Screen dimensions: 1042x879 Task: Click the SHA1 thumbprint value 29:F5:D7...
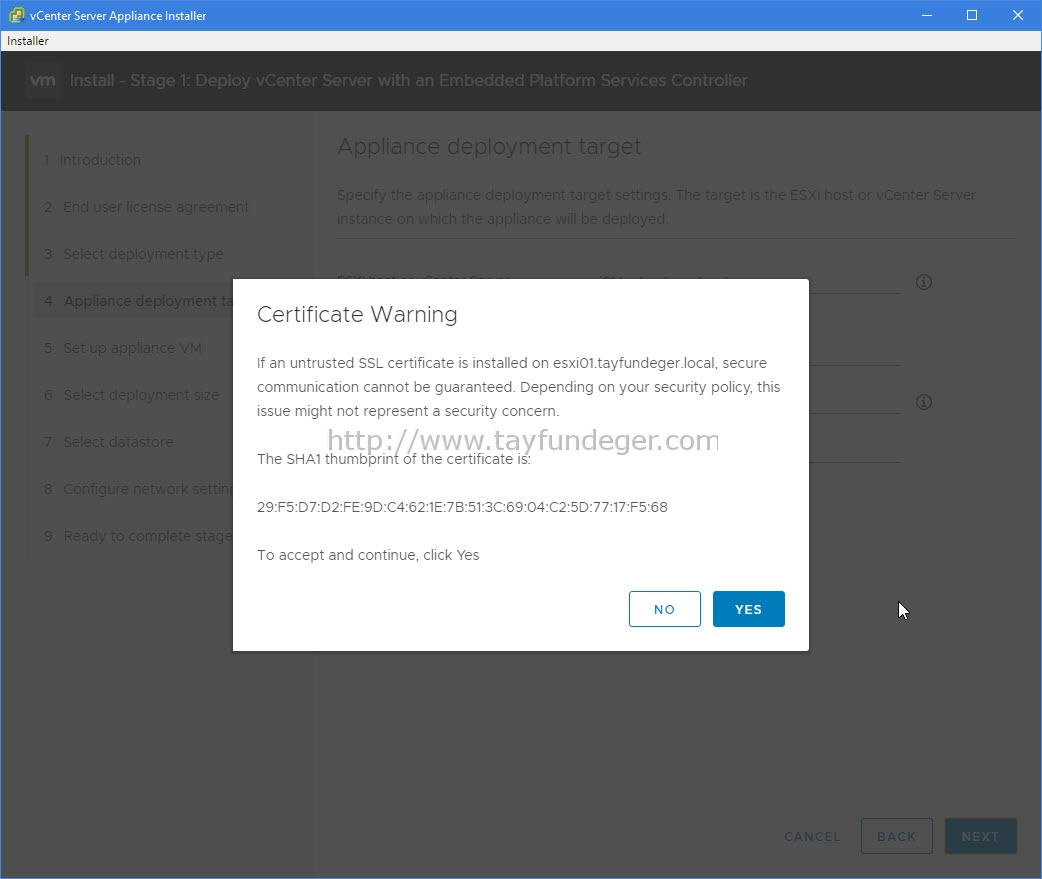(x=462, y=507)
